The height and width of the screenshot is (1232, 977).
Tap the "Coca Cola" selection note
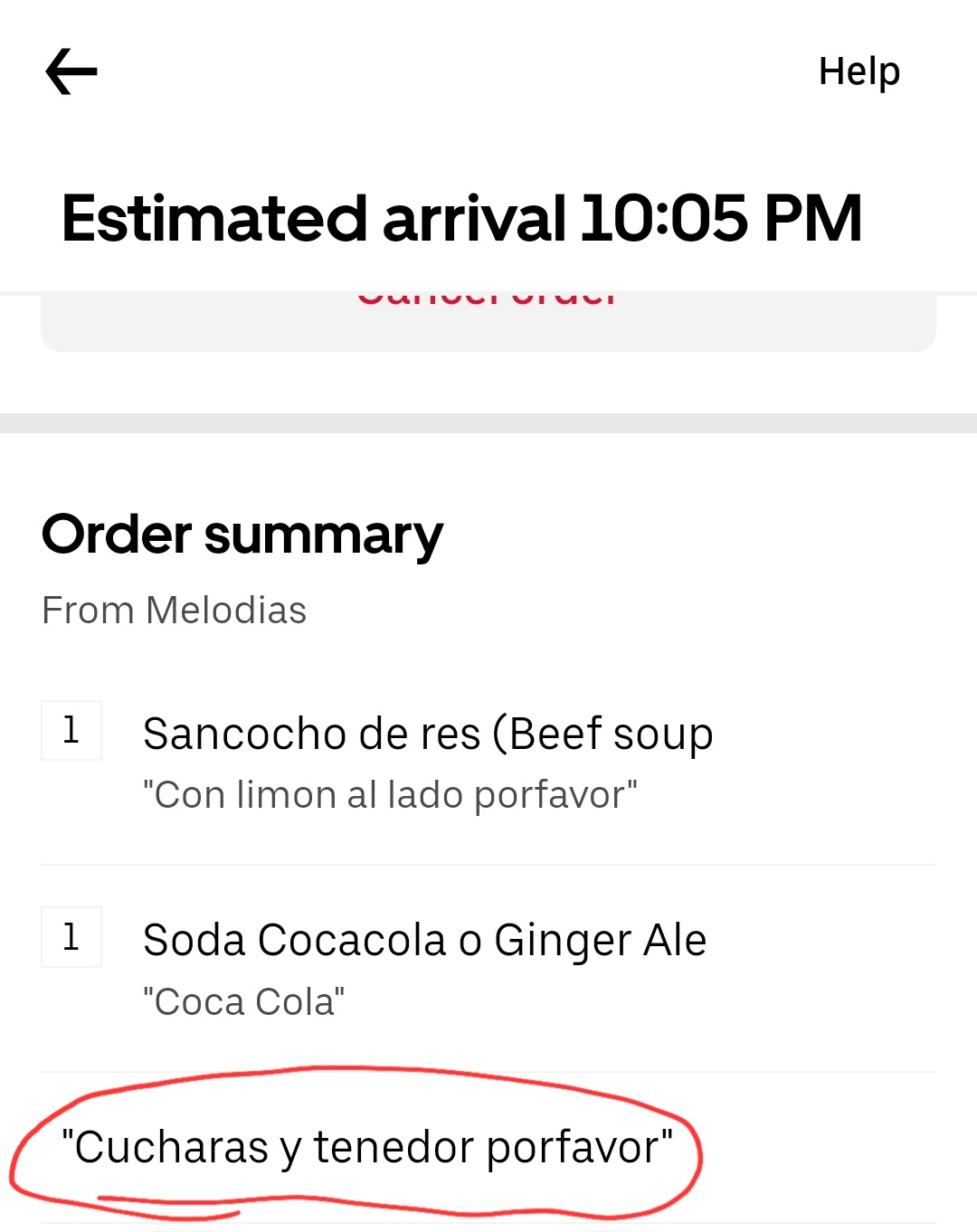[x=243, y=1002]
